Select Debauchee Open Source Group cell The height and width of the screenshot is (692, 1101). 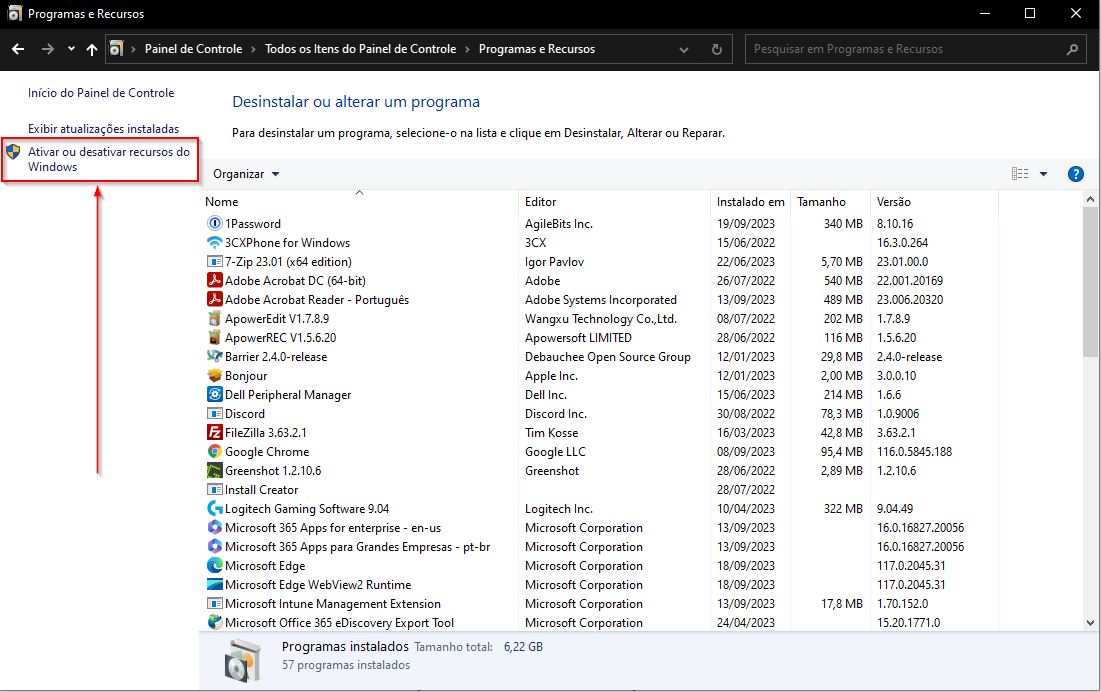(x=607, y=357)
